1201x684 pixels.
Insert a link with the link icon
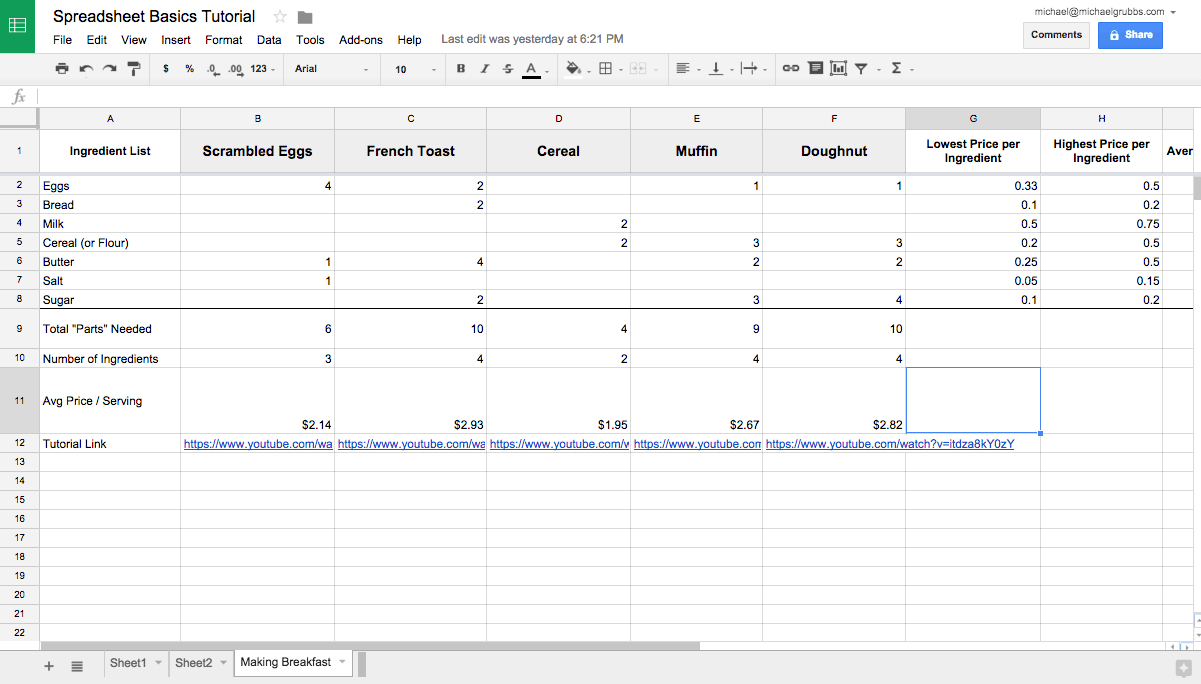tap(790, 68)
